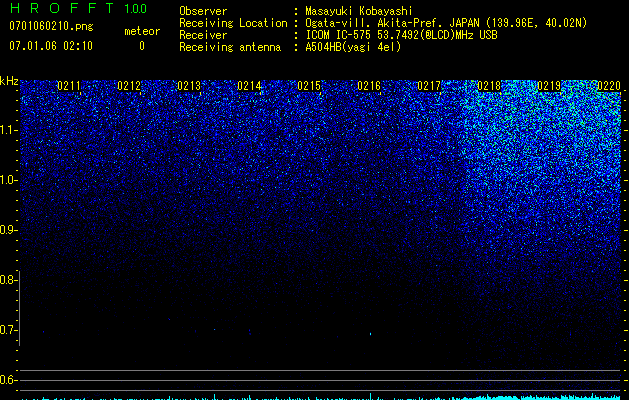
Task: Click the meteor count value 0
Action: point(142,46)
